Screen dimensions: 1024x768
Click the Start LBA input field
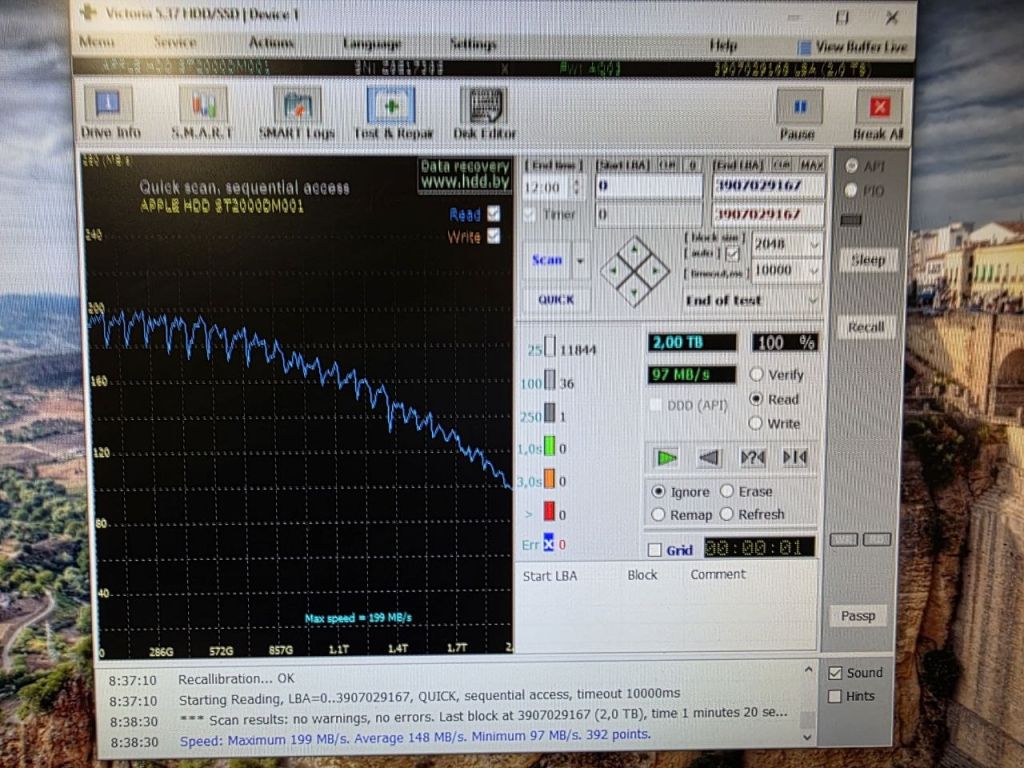[649, 186]
